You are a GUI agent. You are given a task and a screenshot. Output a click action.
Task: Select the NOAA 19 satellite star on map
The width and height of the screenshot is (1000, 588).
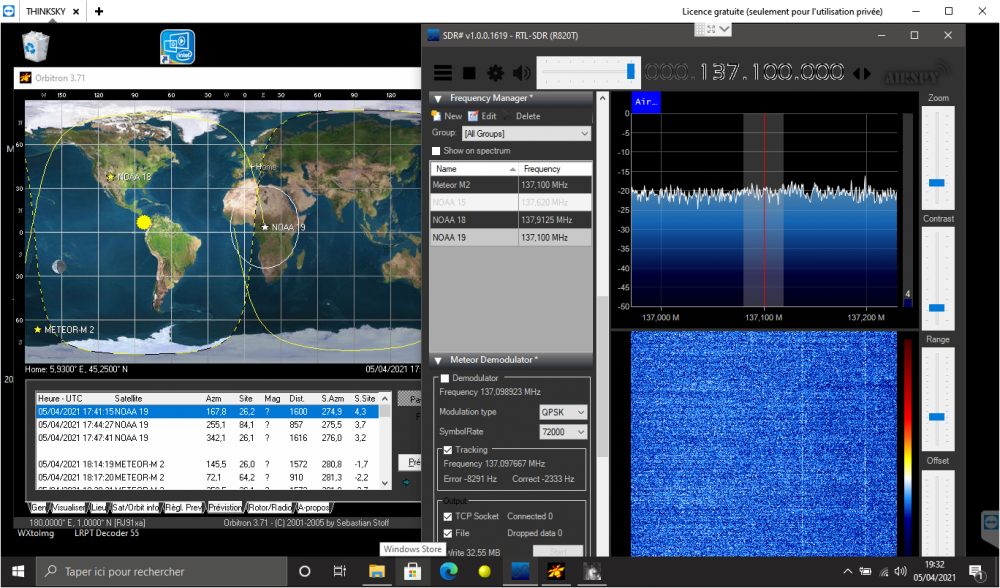(265, 227)
